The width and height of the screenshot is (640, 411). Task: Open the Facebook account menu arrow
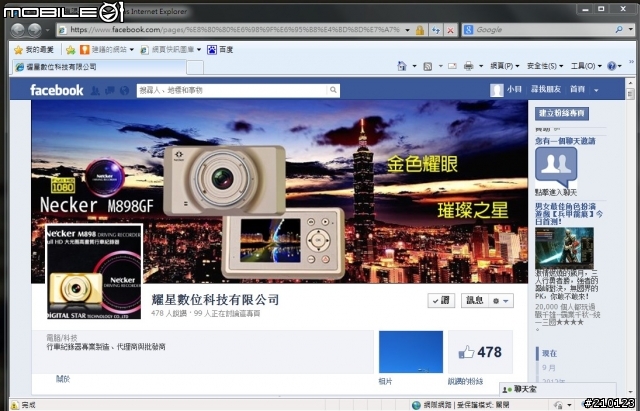click(x=596, y=90)
